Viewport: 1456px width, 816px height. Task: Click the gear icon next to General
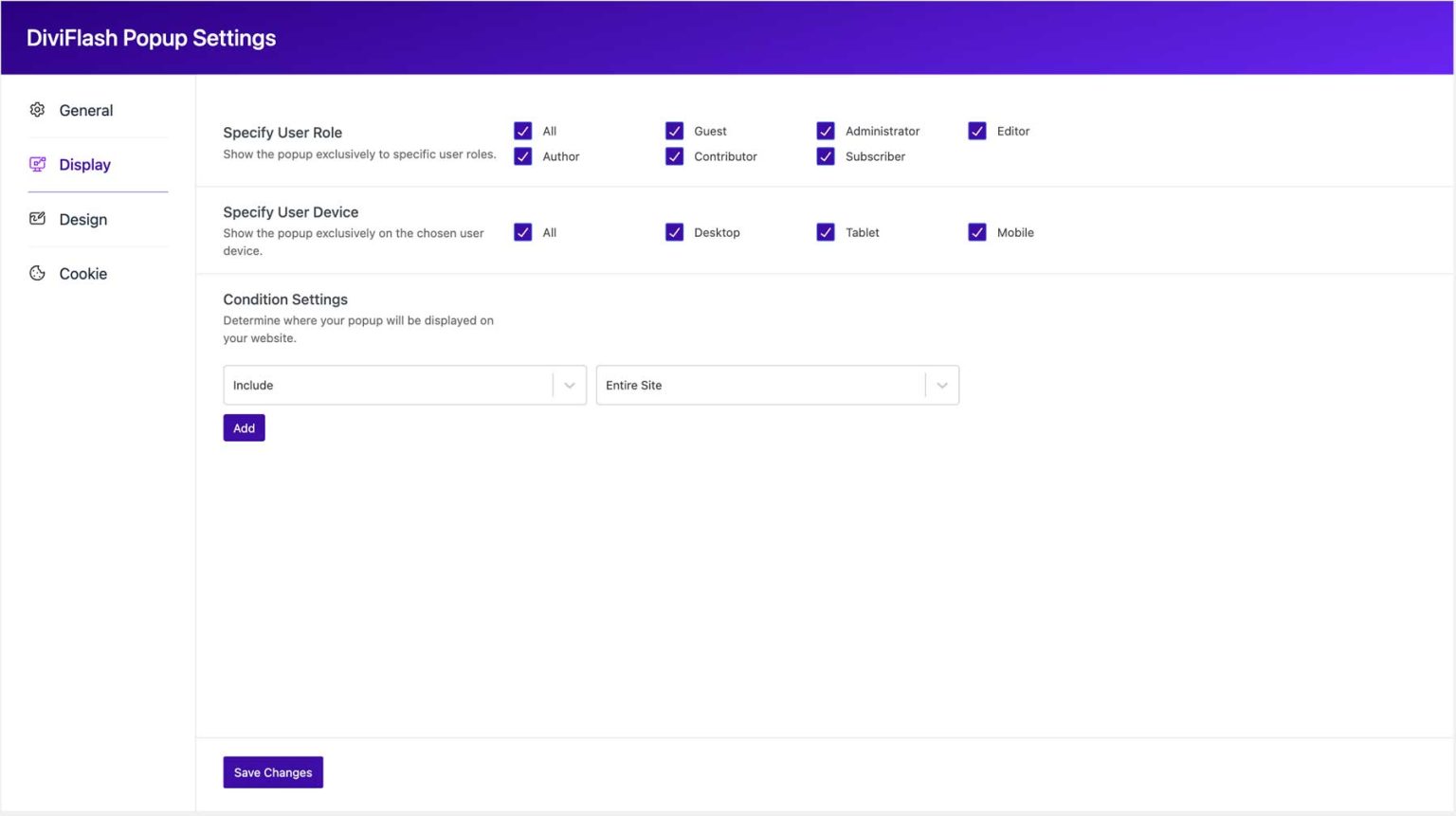(x=37, y=110)
